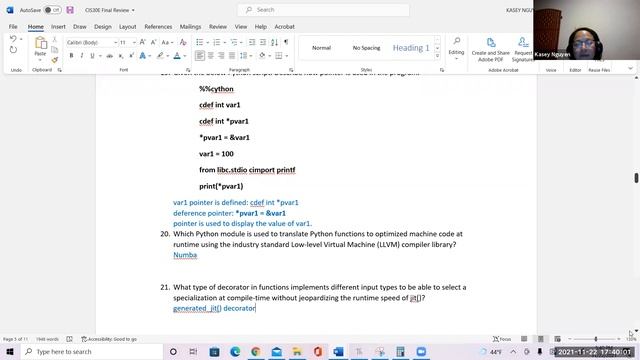Switch to Print Layout view icon
The height and width of the screenshot is (360, 640).
[541, 339]
